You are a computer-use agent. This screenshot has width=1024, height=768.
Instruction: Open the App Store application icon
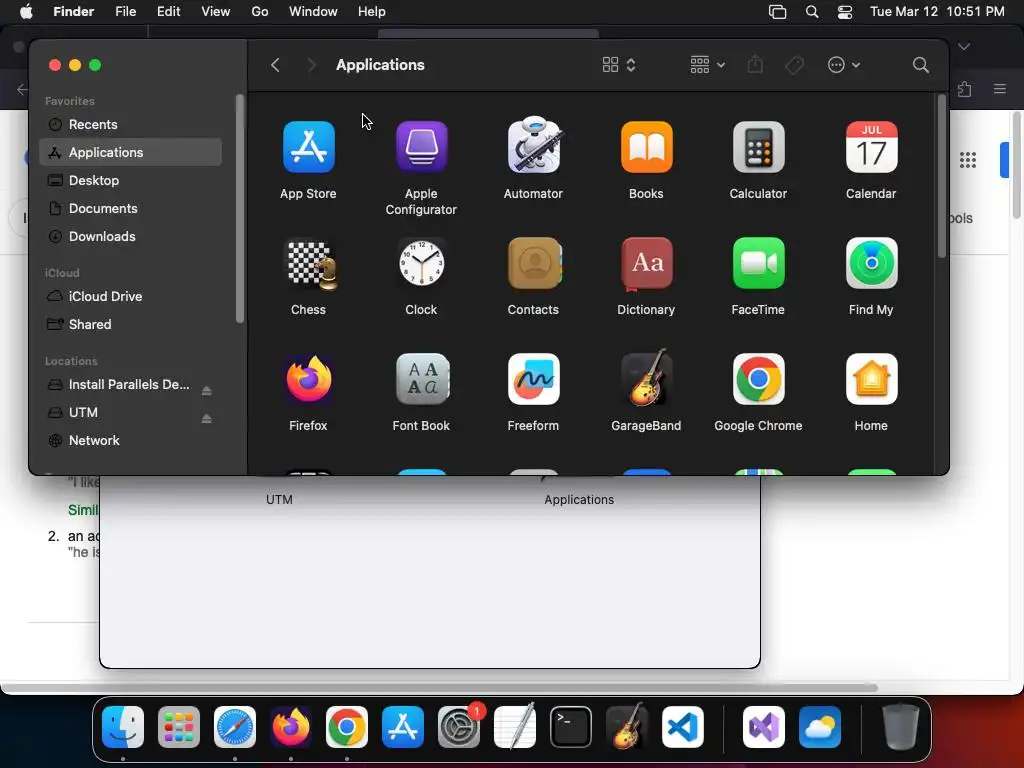pos(308,147)
